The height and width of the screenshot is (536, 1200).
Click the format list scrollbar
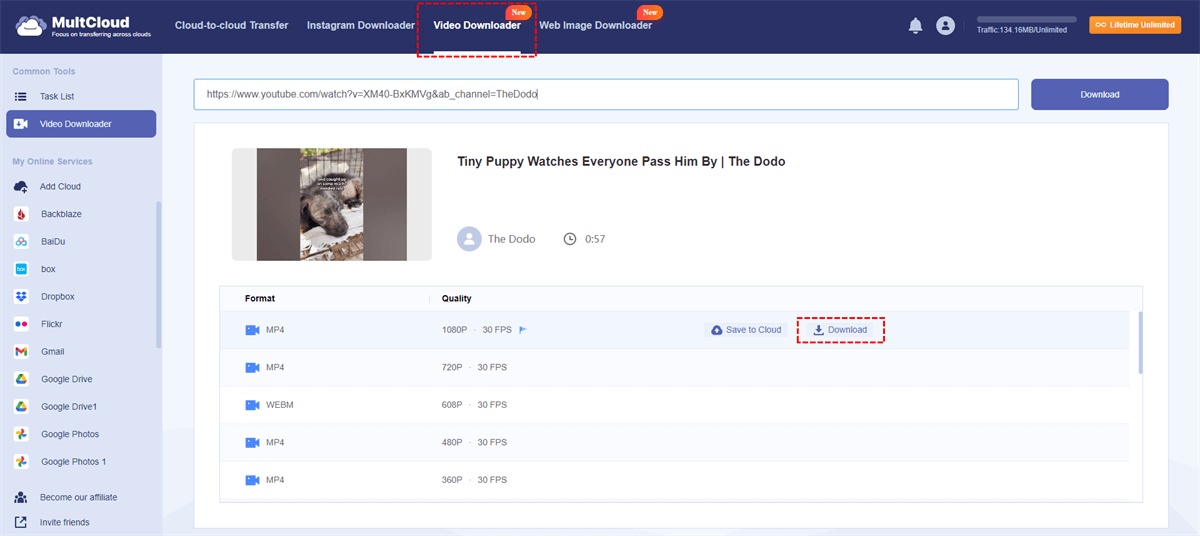tap(1140, 343)
